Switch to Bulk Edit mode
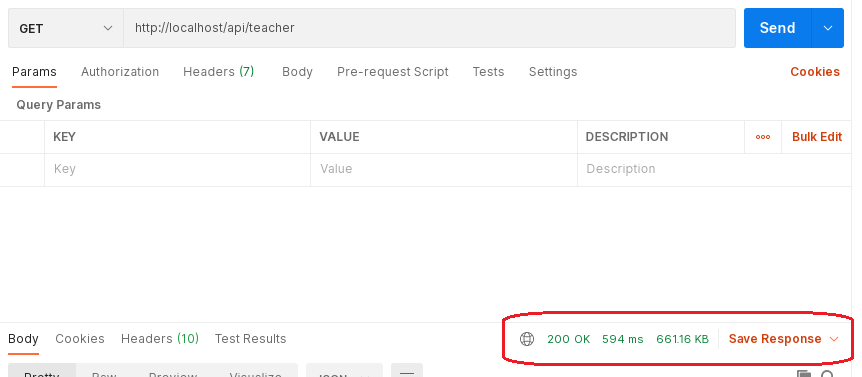This screenshot has width=862, height=377. pos(817,137)
